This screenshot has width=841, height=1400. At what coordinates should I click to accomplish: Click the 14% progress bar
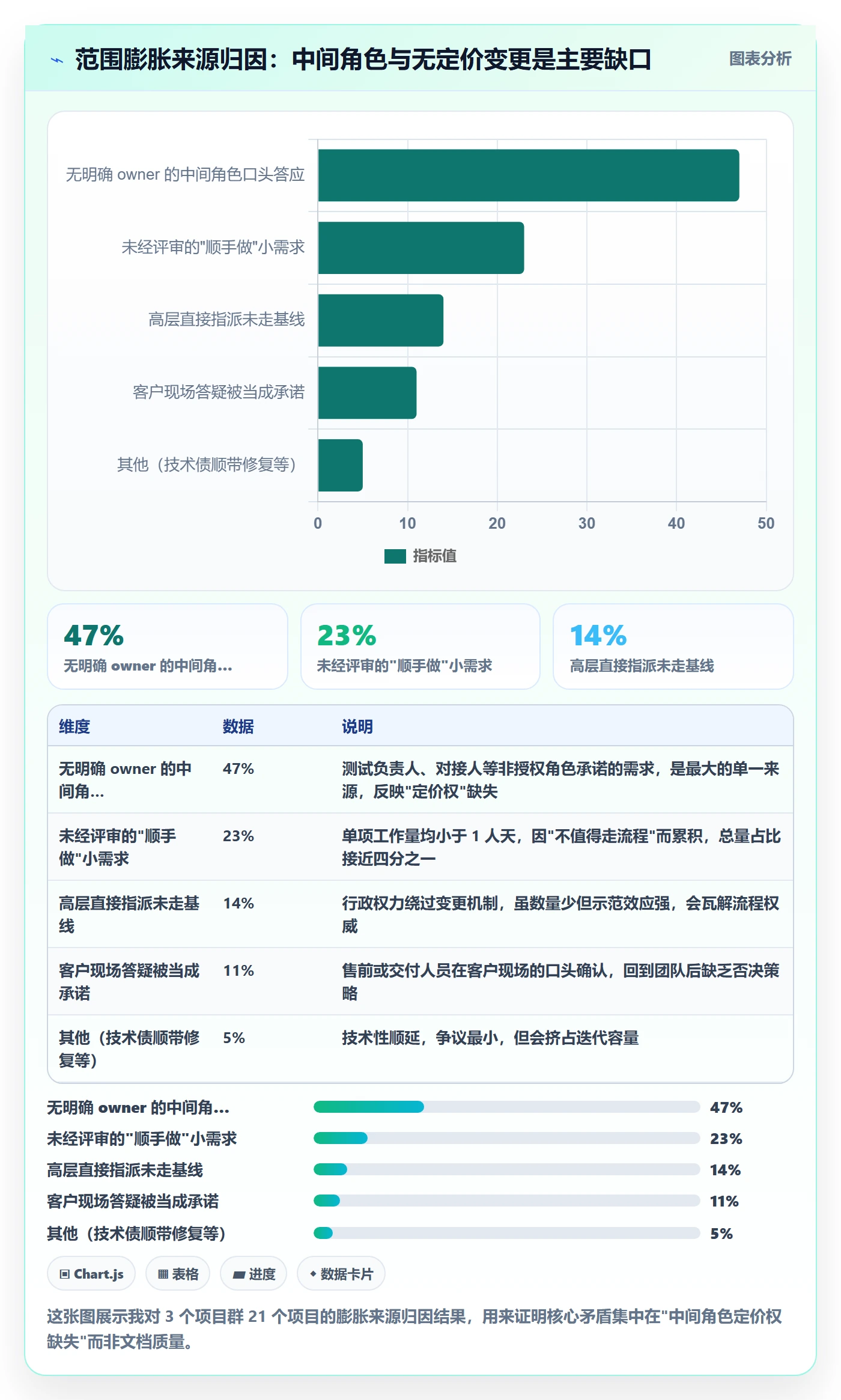(x=507, y=1169)
